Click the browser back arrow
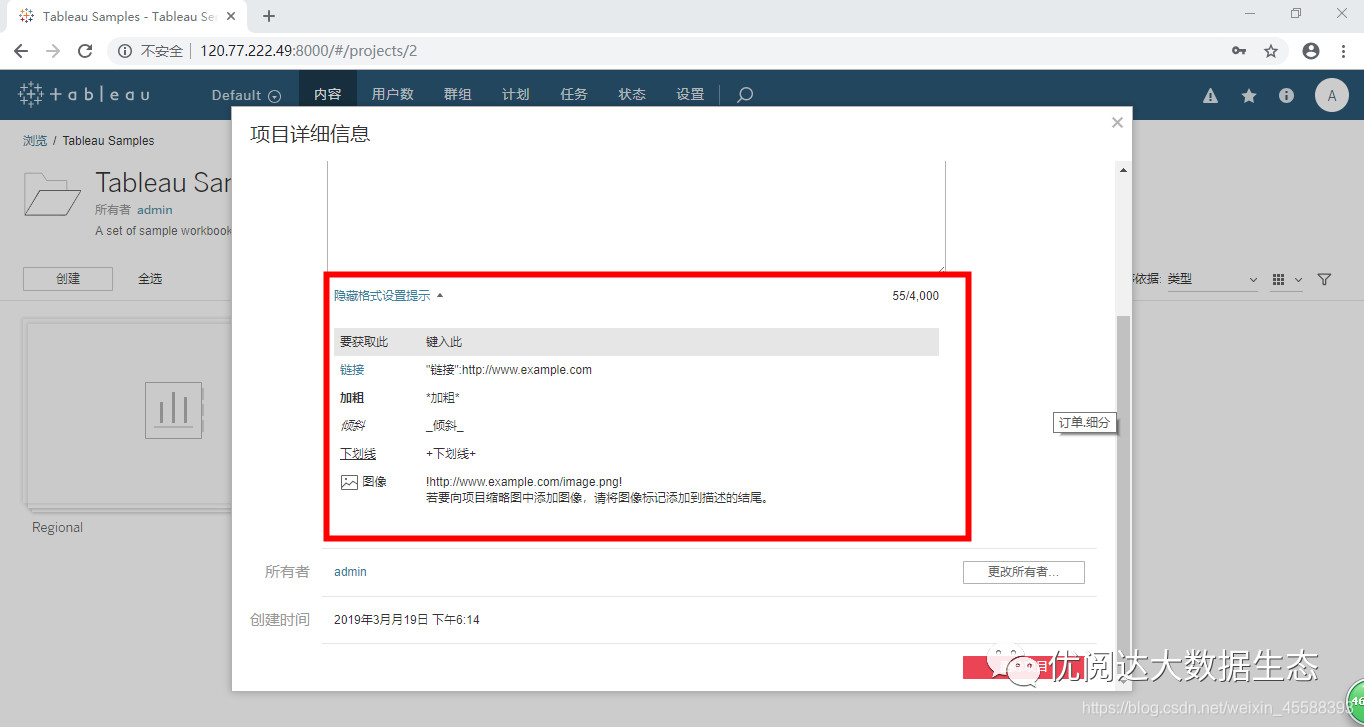The image size is (1364, 727). coord(21,51)
